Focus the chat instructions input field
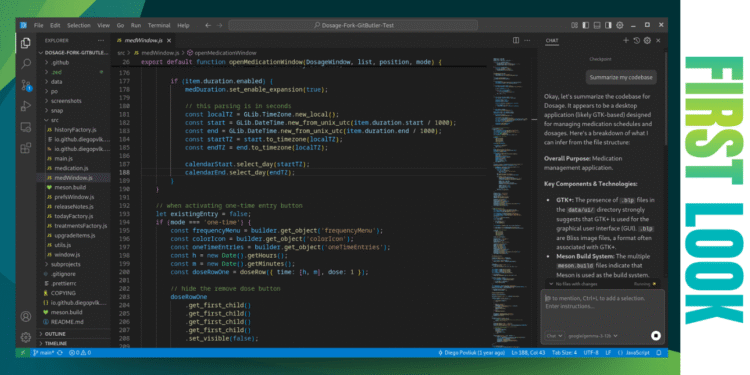The image size is (750, 375). 603,310
